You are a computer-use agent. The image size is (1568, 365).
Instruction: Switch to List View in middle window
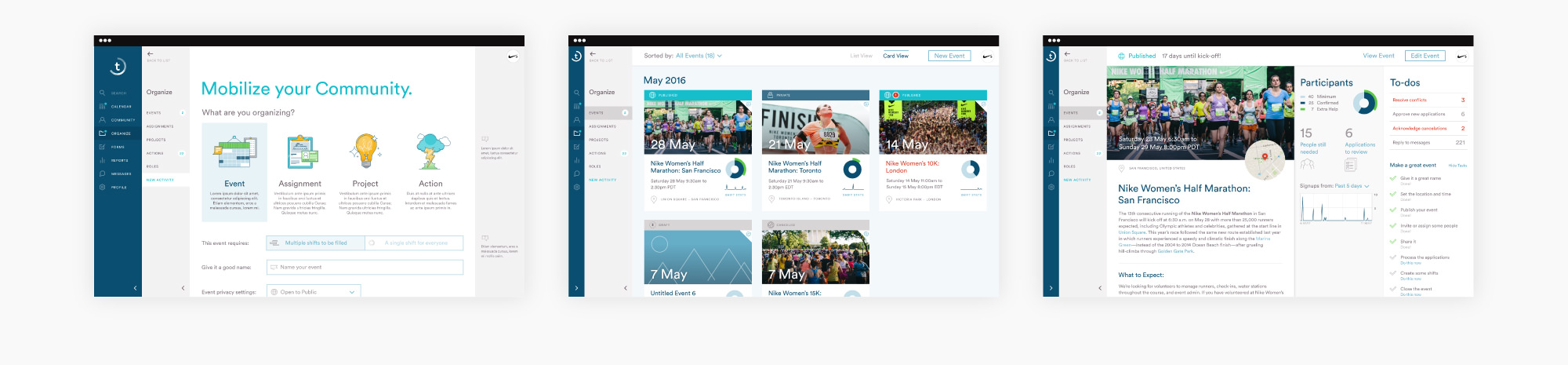tap(862, 57)
